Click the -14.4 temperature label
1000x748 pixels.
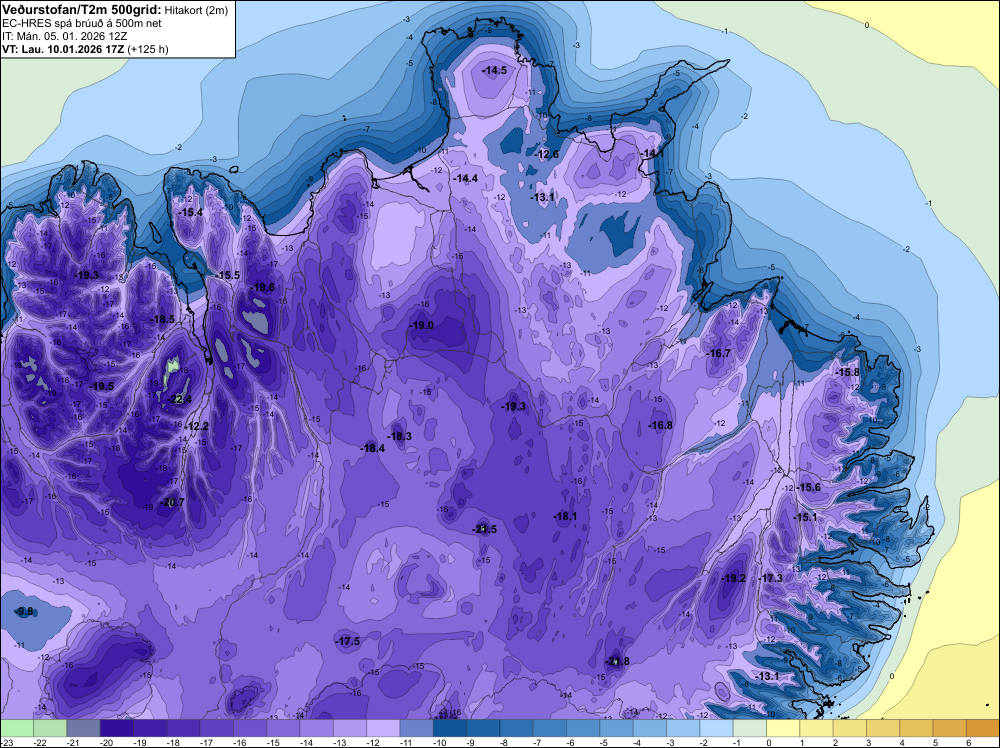[x=466, y=179]
